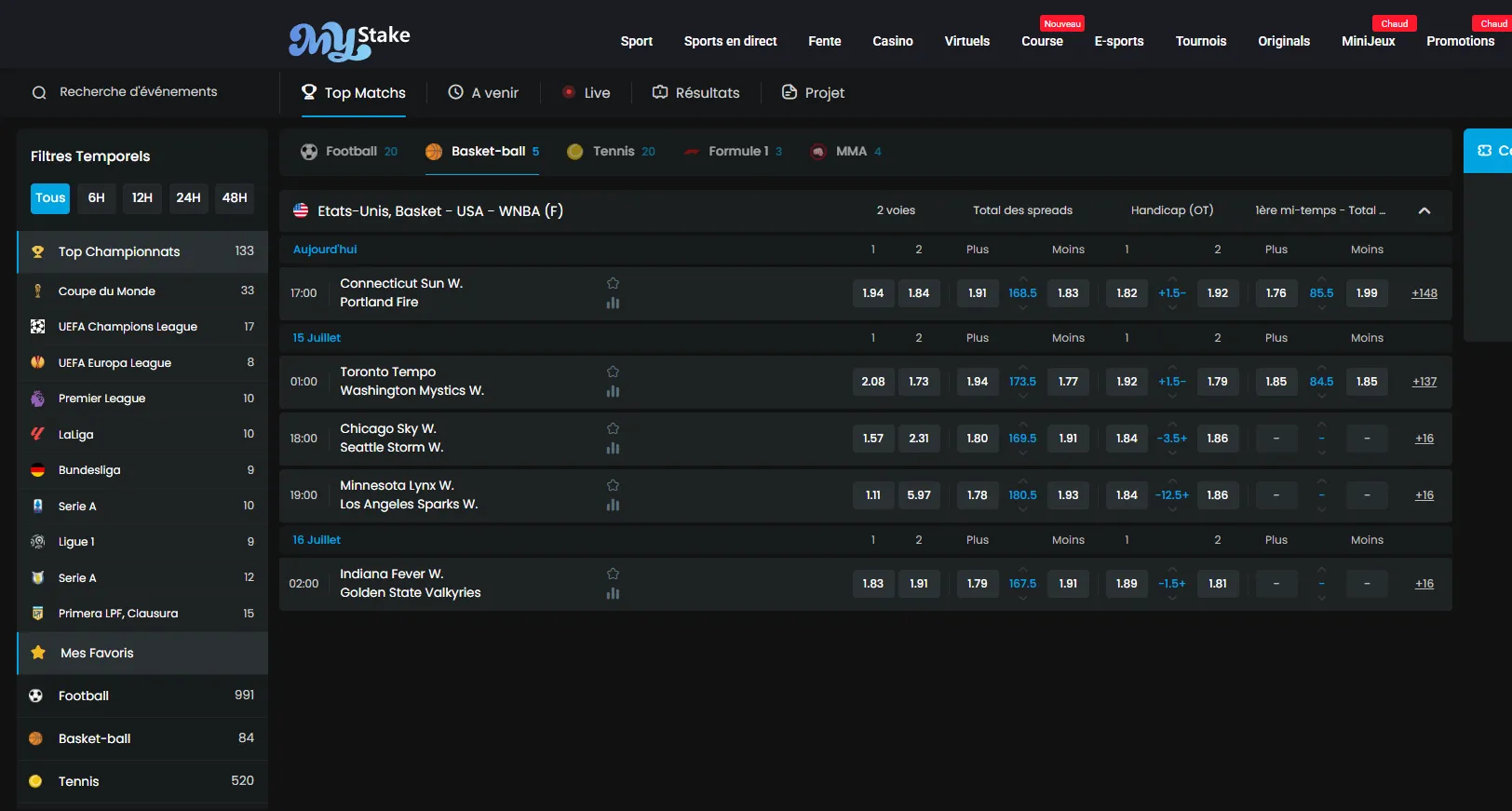Select the Formule 1 sport icon
Viewport: 1512px width, 811px height.
[692, 152]
